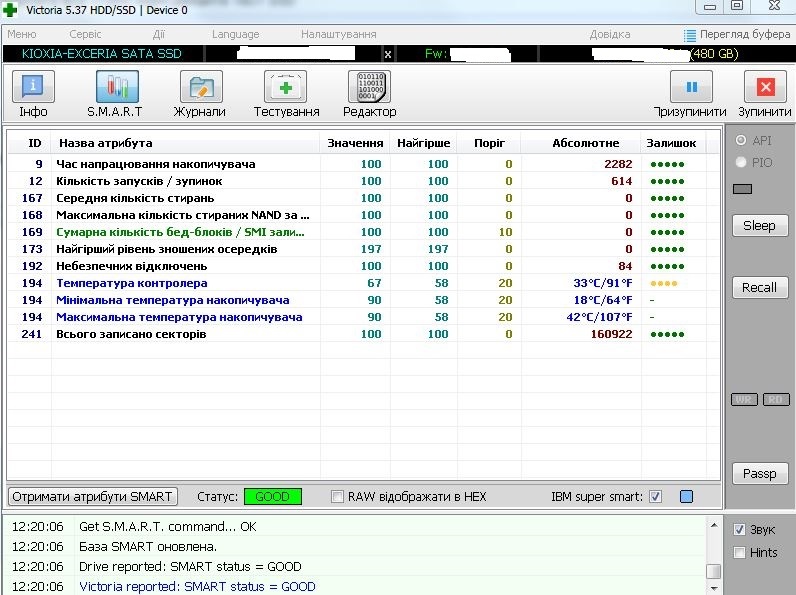The height and width of the screenshot is (595, 796).
Task: Click the absolute value 2282
Action: coord(618,164)
